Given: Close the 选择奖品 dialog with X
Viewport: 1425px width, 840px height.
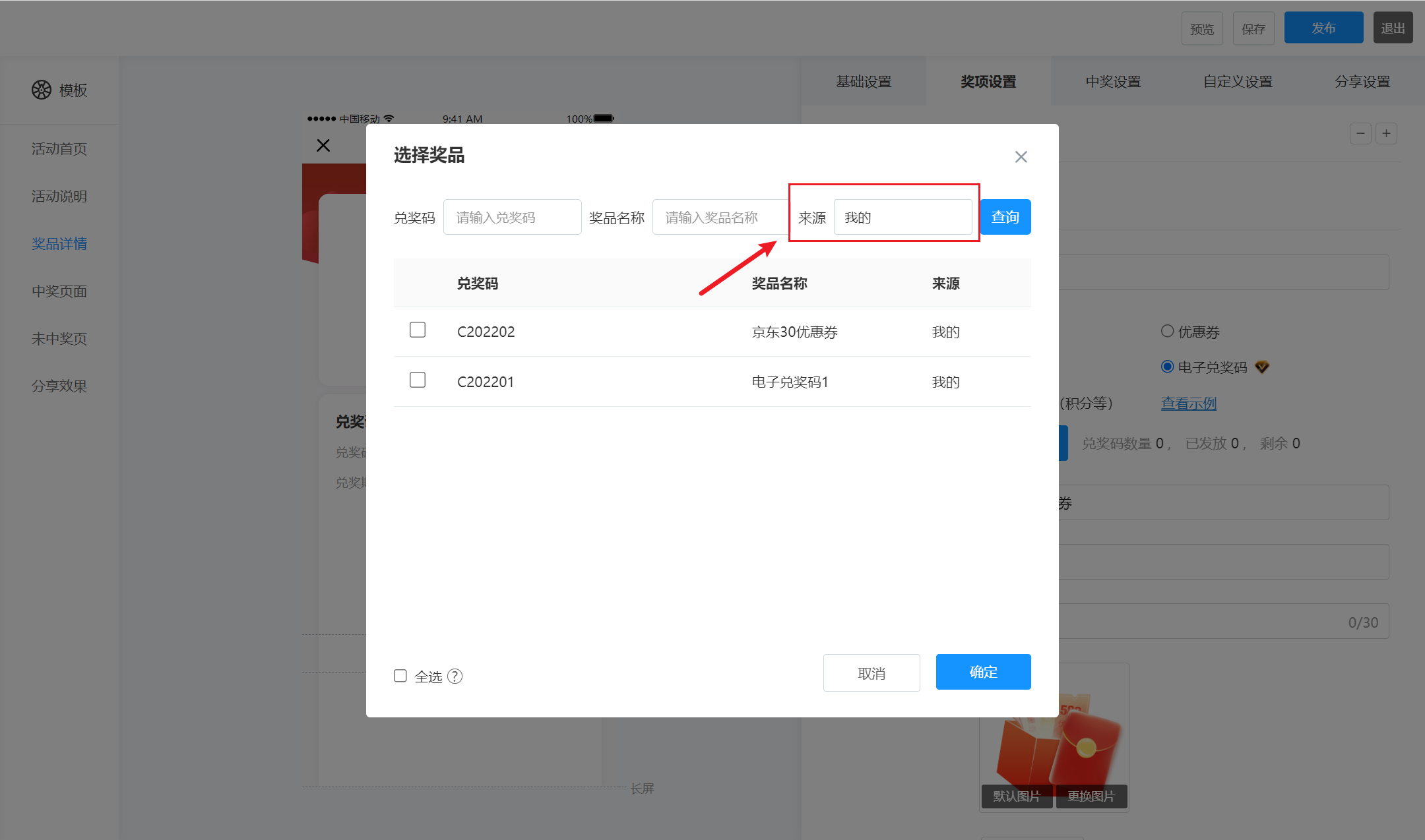Looking at the screenshot, I should (x=1021, y=157).
